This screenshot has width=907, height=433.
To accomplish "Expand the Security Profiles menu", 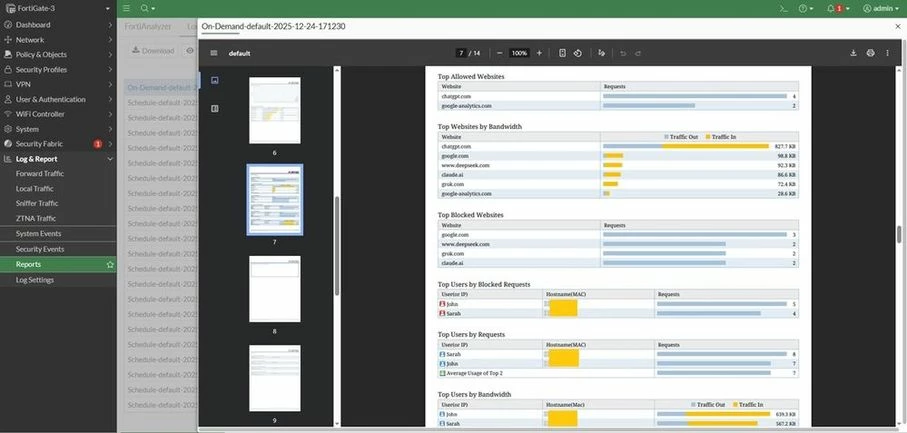I will click(x=58, y=69).
